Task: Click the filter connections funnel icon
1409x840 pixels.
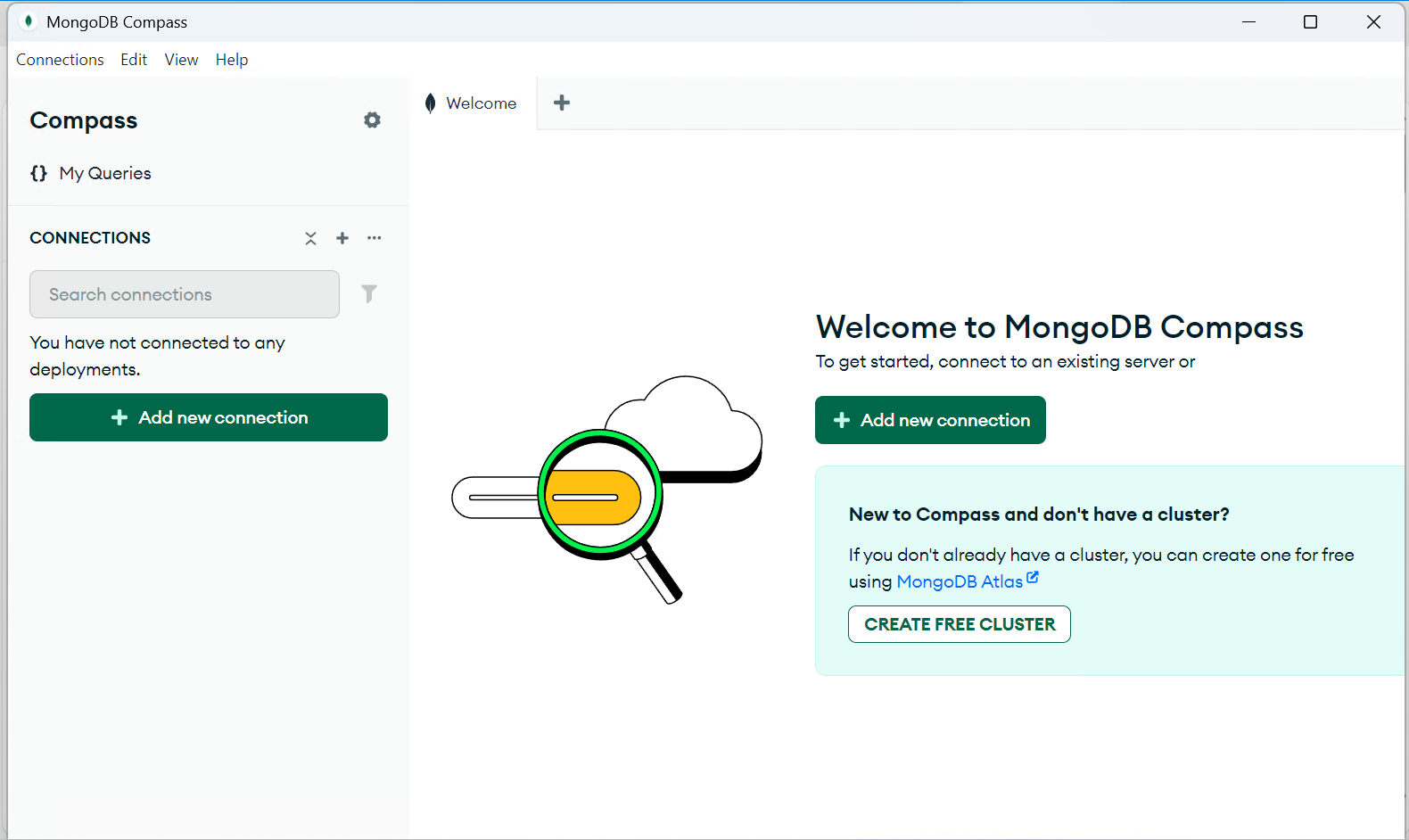Action: pos(369,293)
